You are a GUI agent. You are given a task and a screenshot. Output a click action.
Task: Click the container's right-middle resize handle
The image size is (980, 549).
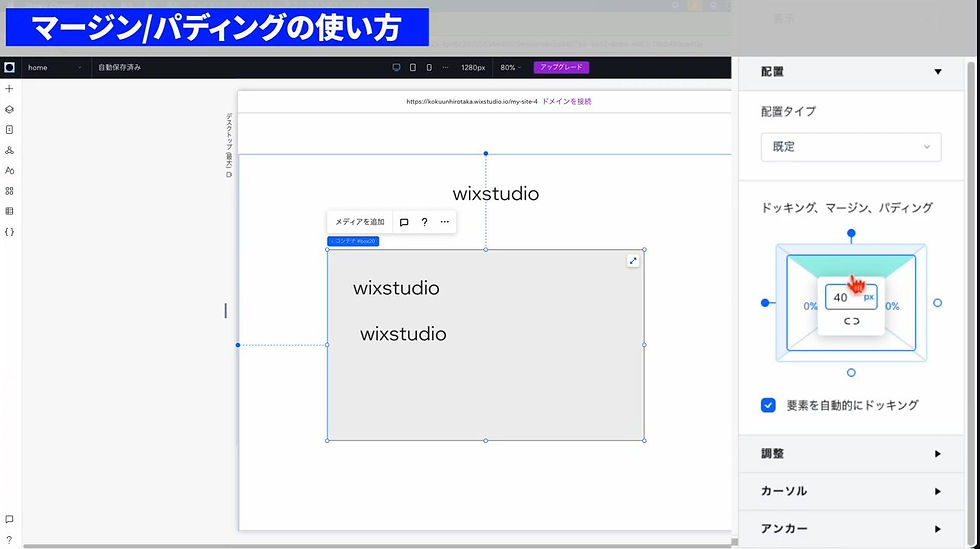(644, 345)
